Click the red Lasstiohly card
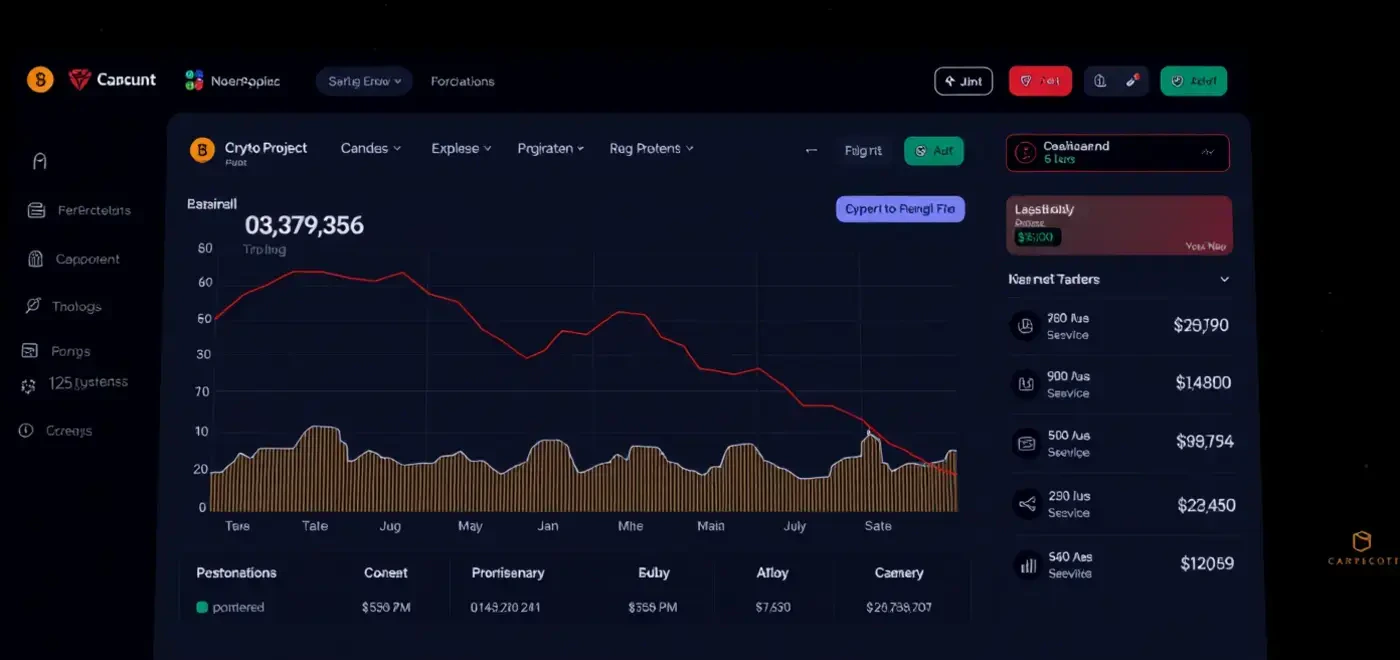 (x=1119, y=226)
